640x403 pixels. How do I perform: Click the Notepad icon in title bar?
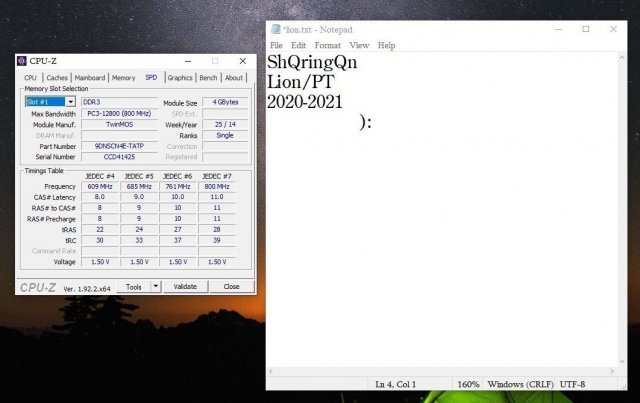coord(276,29)
